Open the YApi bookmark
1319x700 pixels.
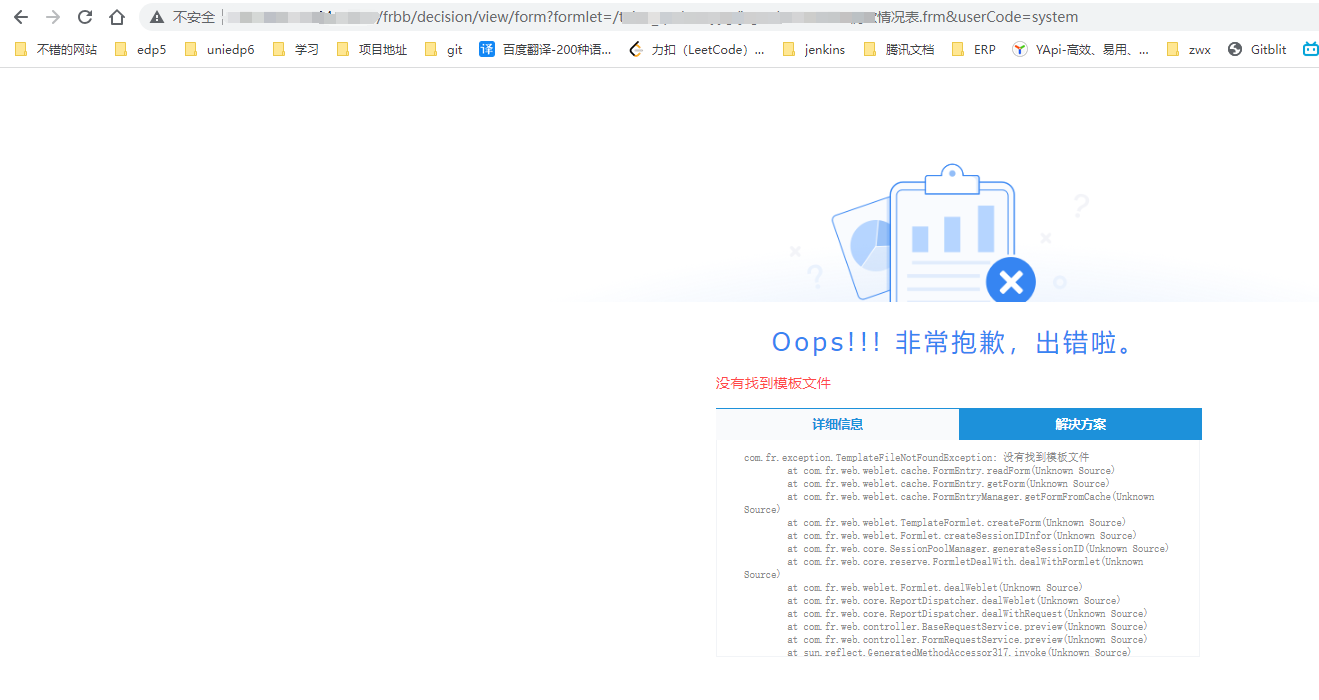(x=1080, y=49)
